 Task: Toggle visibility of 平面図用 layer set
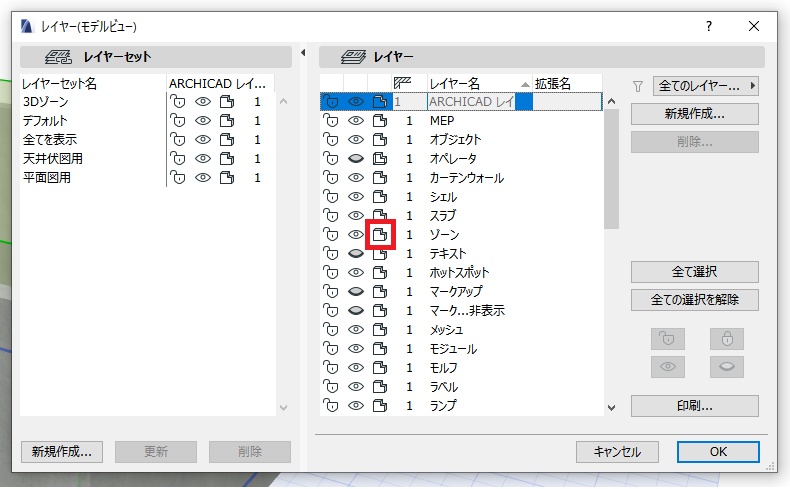pyautogui.click(x=203, y=178)
